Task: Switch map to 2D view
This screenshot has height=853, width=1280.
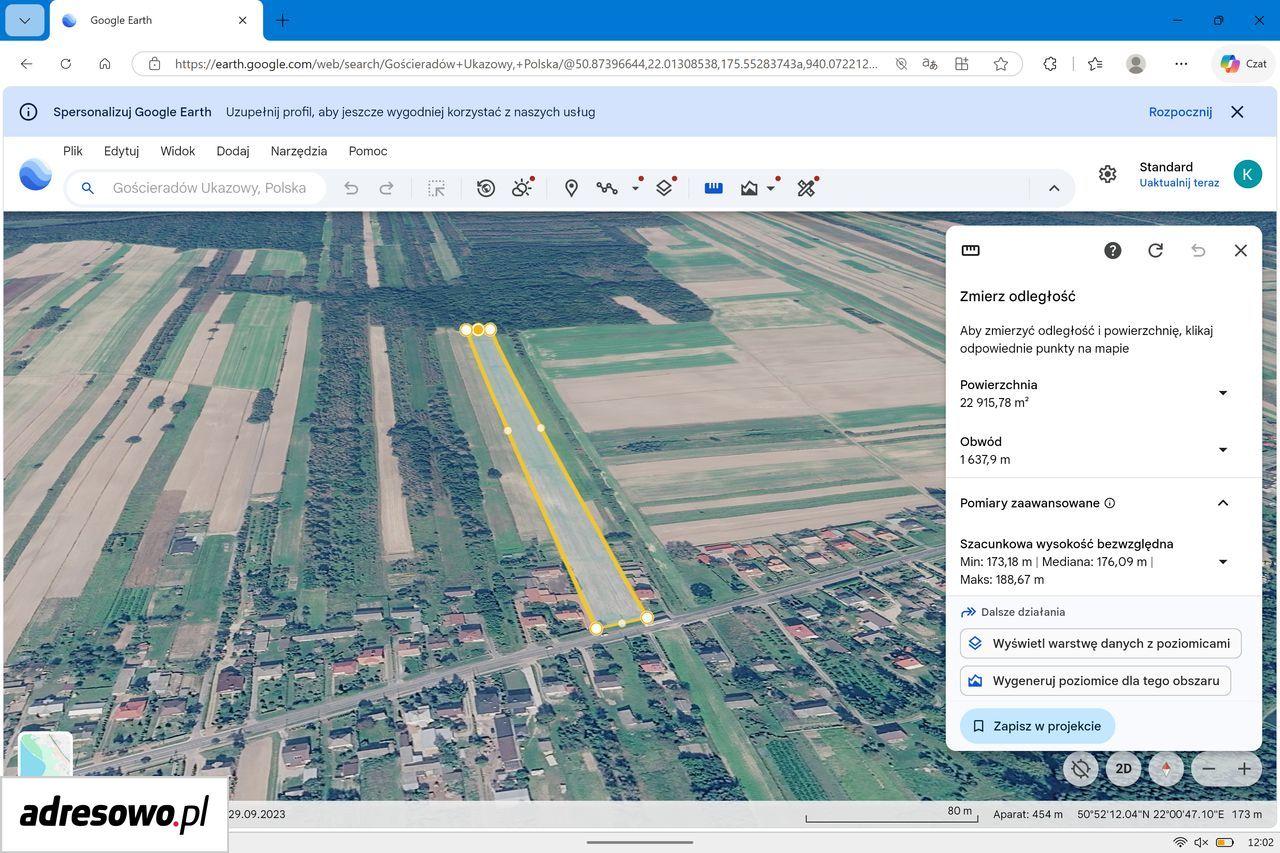Action: tap(1123, 769)
